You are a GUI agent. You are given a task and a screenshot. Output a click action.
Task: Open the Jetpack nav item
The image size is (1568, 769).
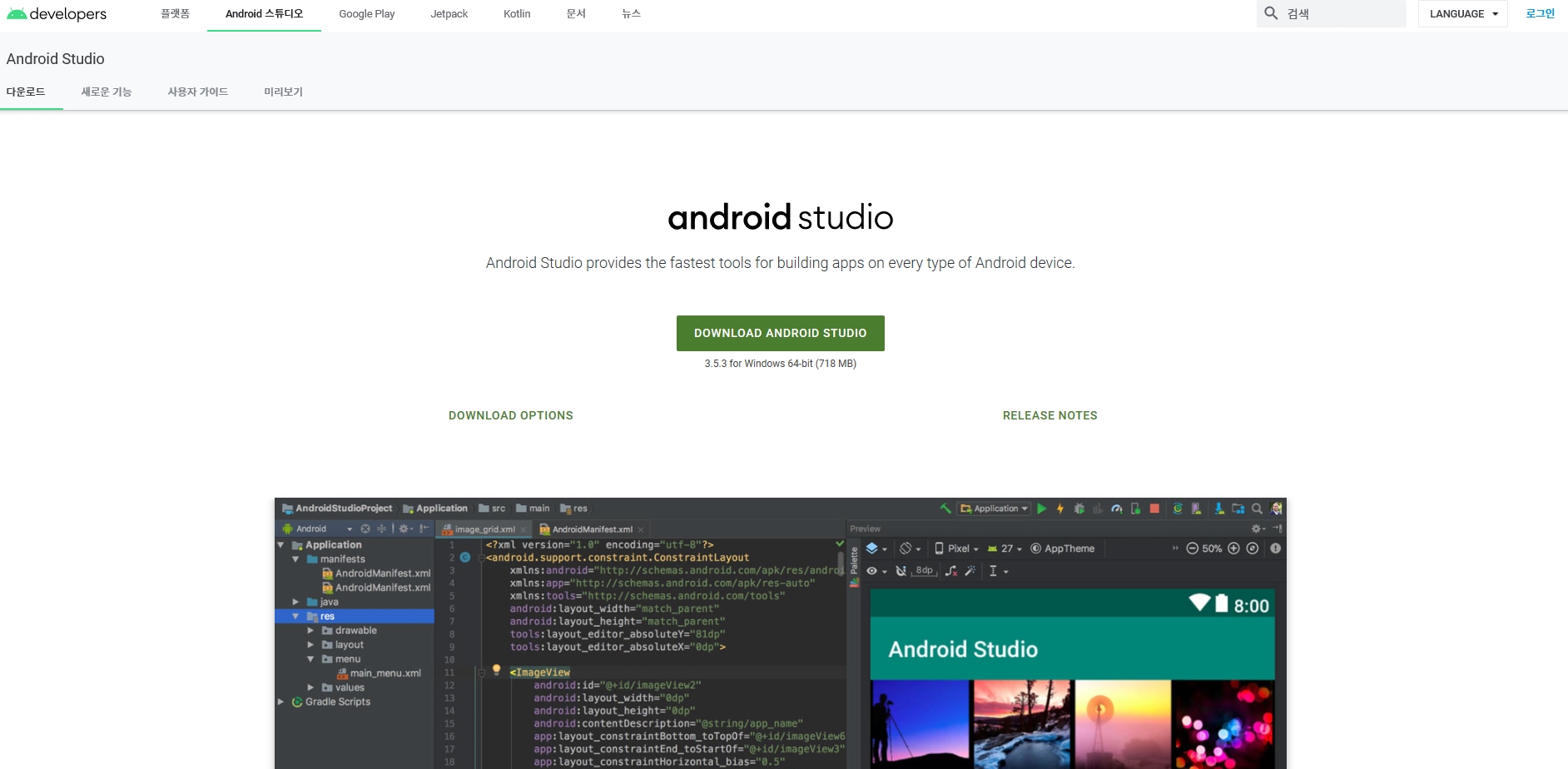pyautogui.click(x=449, y=14)
